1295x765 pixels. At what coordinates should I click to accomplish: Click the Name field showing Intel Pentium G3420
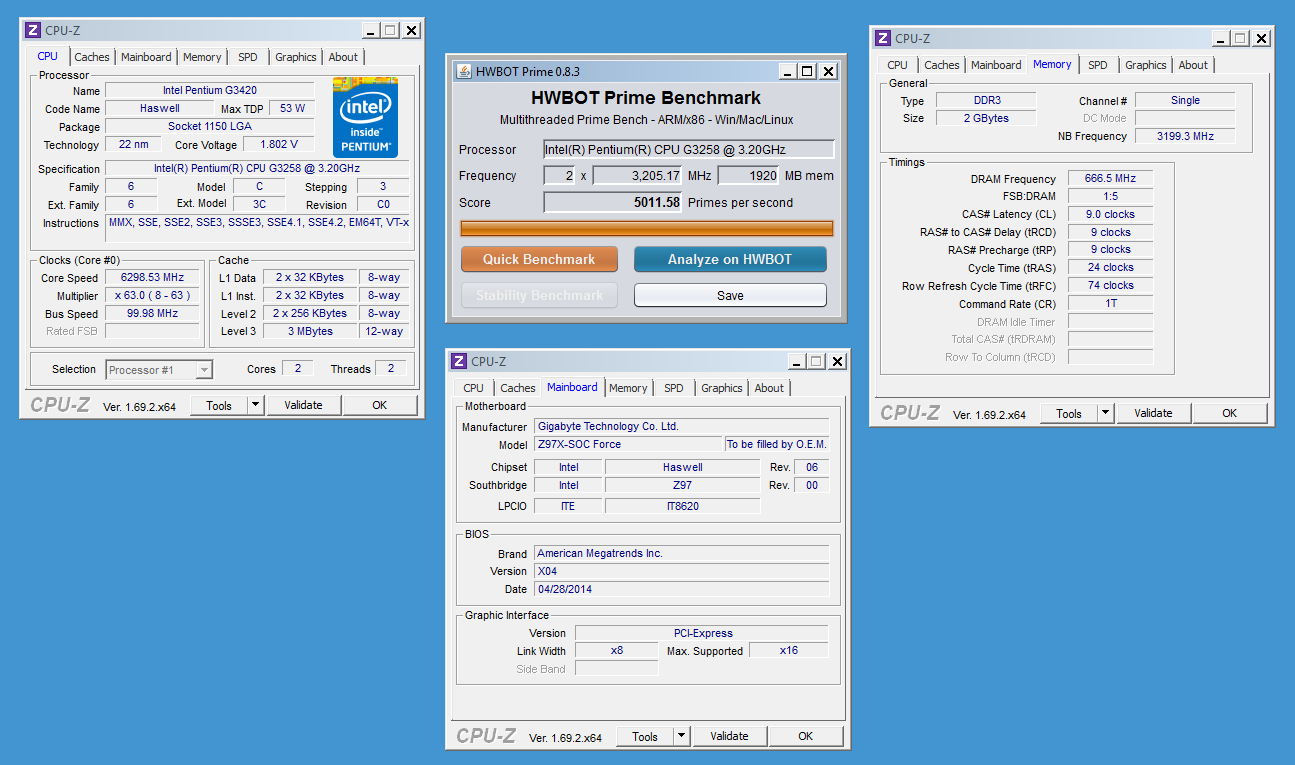(x=210, y=91)
